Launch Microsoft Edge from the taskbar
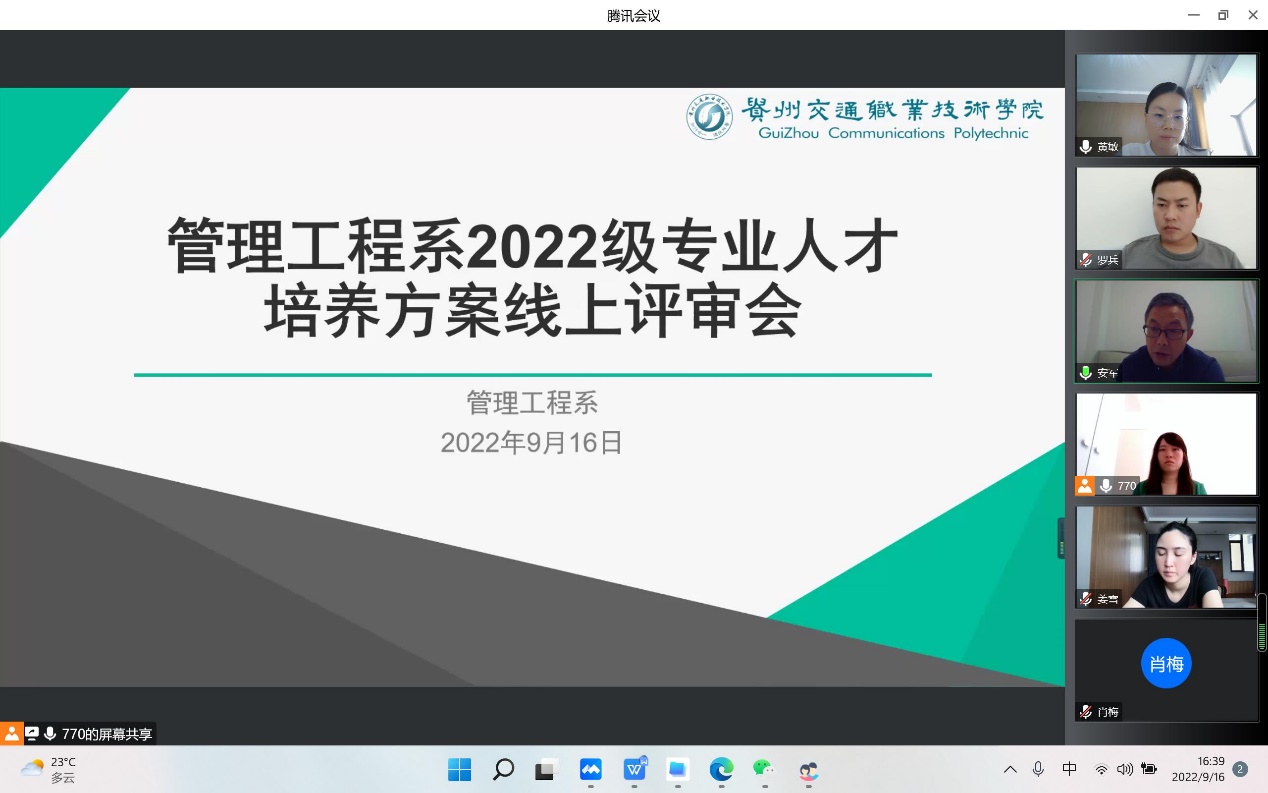This screenshot has height=793, width=1268. pyautogui.click(x=721, y=770)
